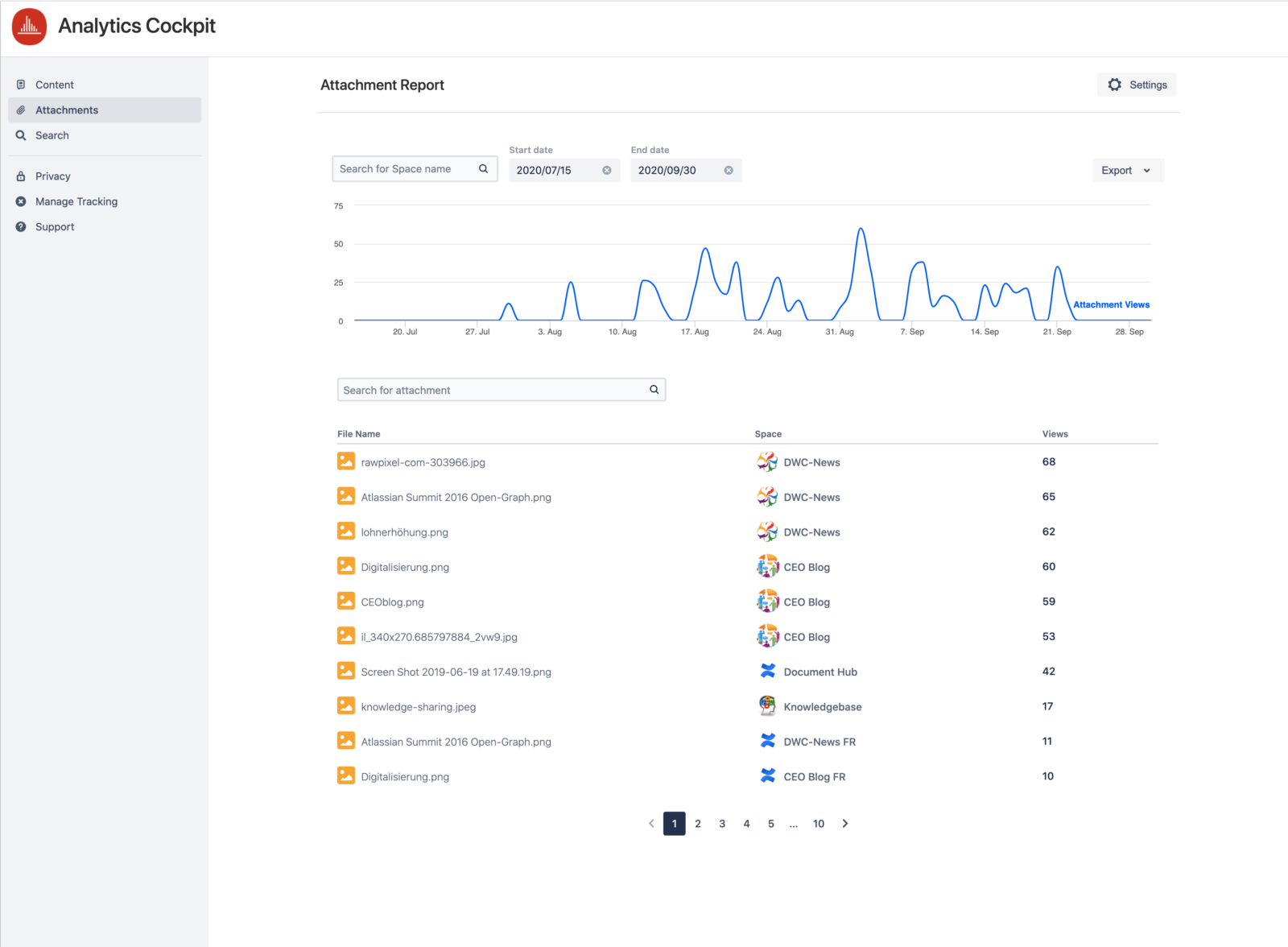Open the Attachments section in the sidebar
The image size is (1288, 947).
[x=67, y=110]
